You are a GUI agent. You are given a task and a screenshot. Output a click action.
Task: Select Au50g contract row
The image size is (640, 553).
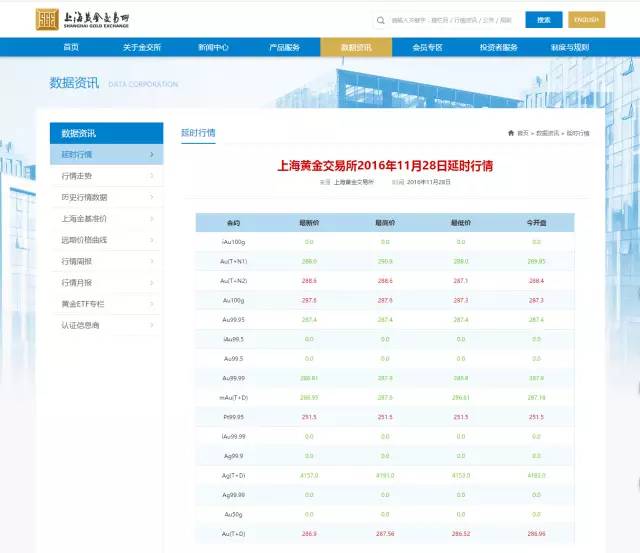(385, 514)
